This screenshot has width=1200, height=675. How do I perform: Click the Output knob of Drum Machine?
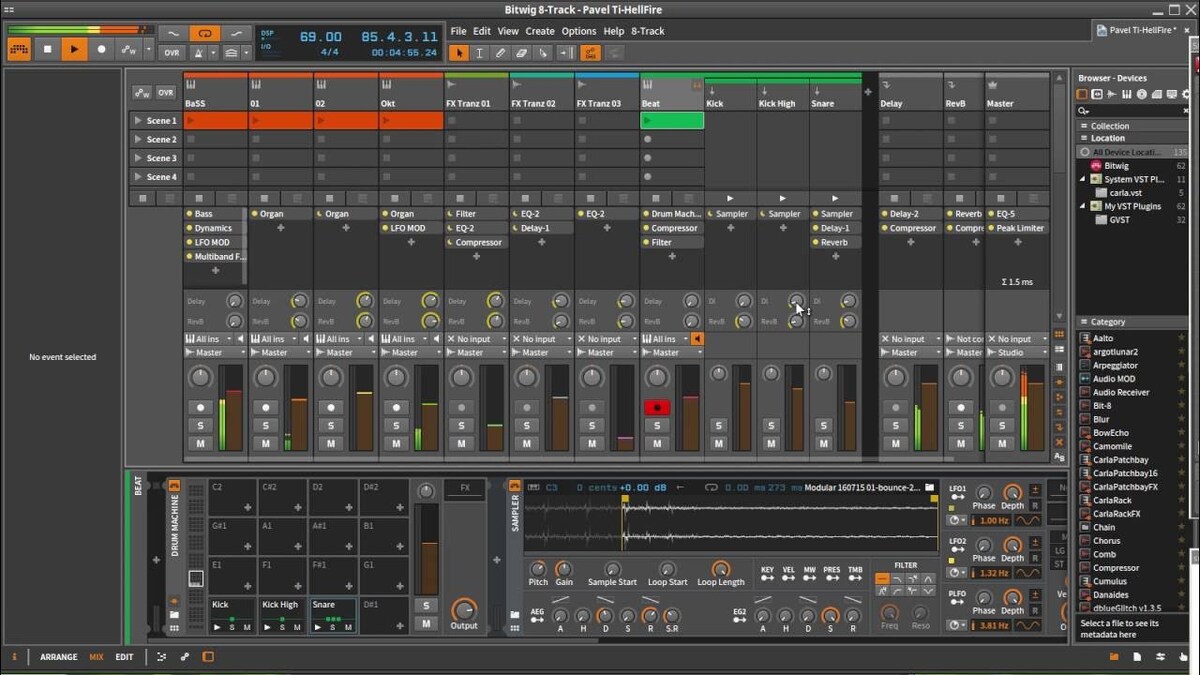[x=464, y=609]
